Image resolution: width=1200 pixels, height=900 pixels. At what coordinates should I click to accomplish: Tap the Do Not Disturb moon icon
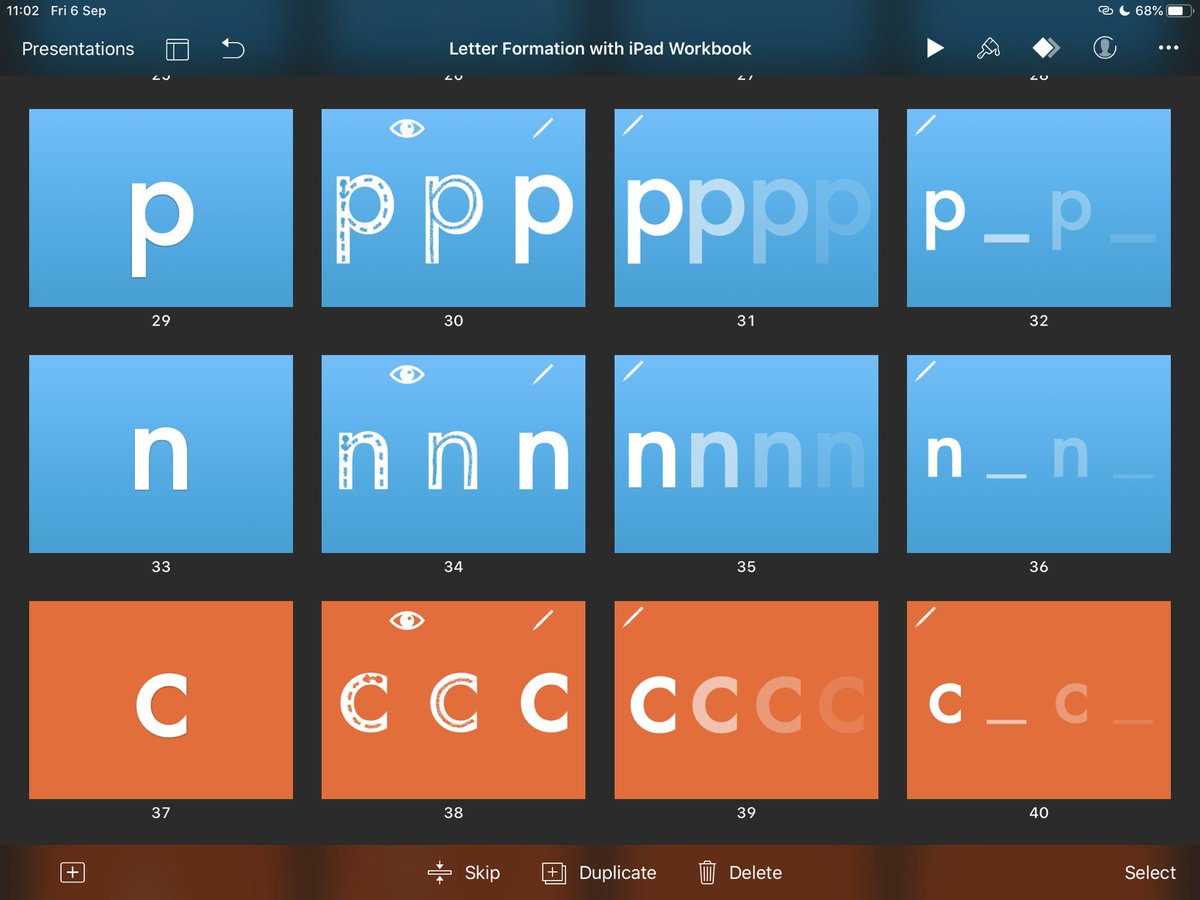coord(1126,11)
